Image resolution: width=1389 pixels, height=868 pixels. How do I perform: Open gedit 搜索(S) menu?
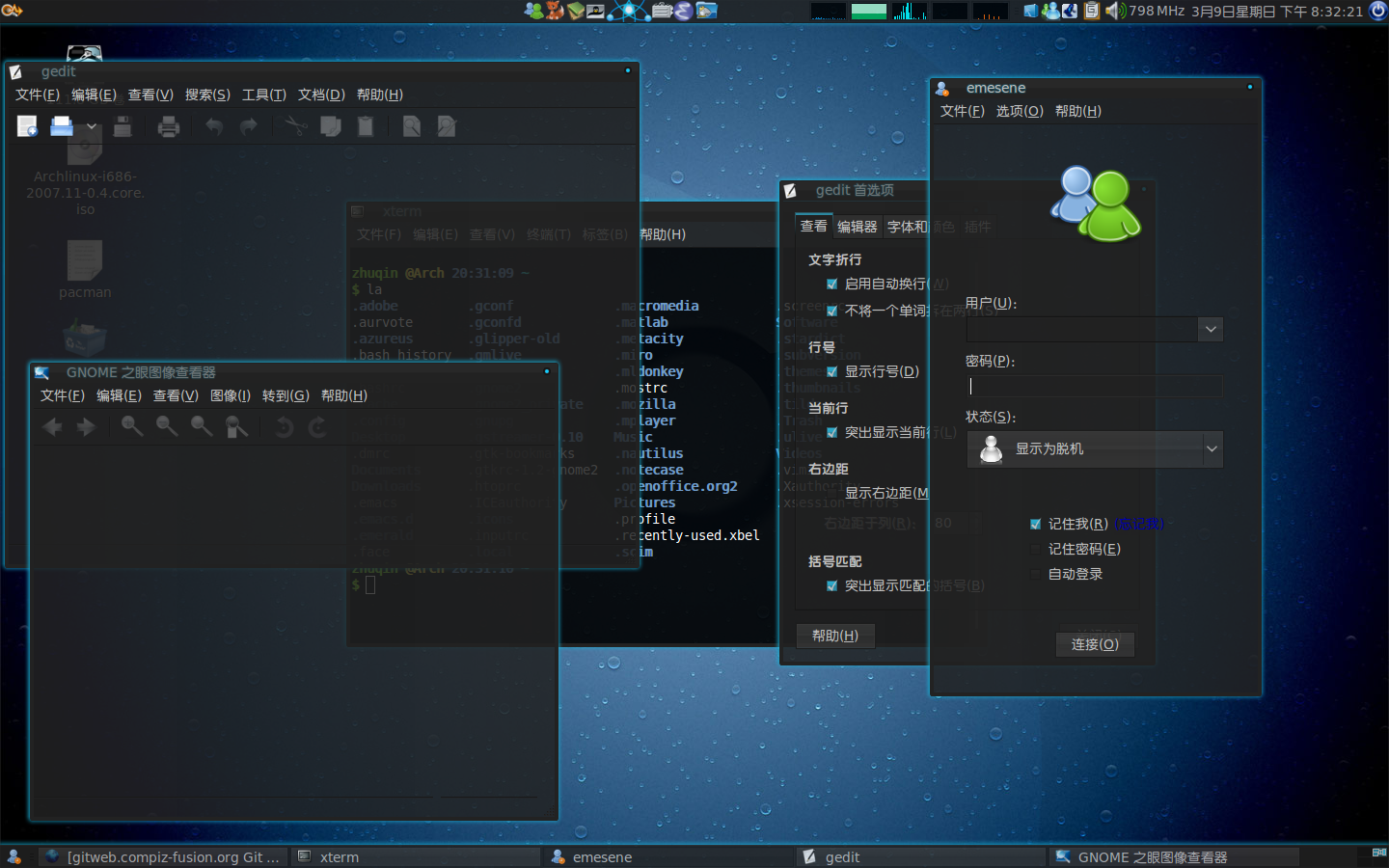click(207, 95)
